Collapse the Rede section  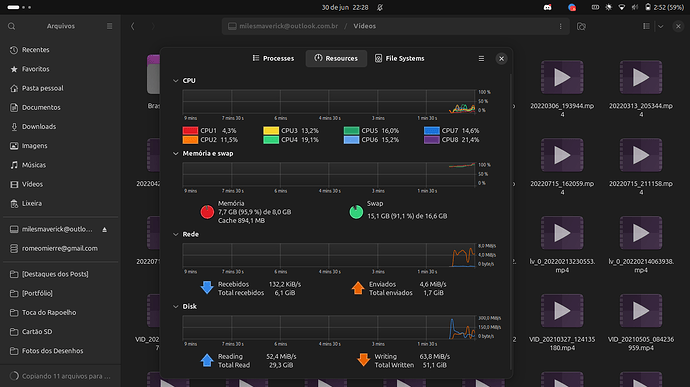[x=176, y=234]
